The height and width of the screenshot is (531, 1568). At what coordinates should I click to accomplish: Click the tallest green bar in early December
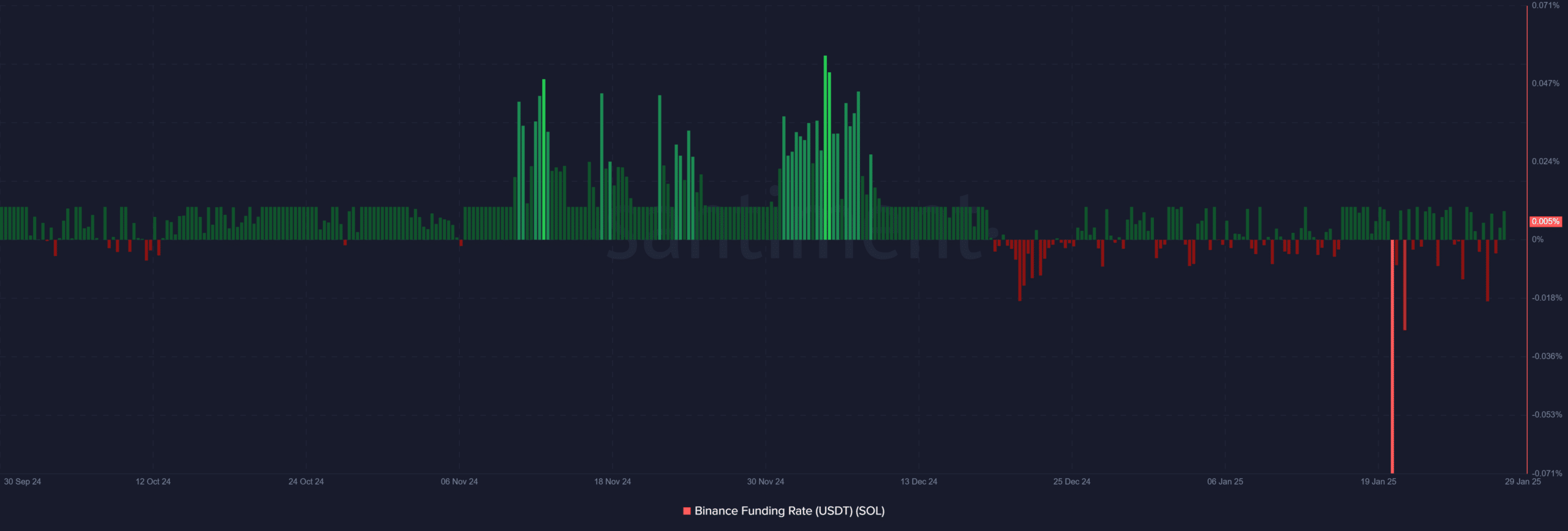(825, 147)
